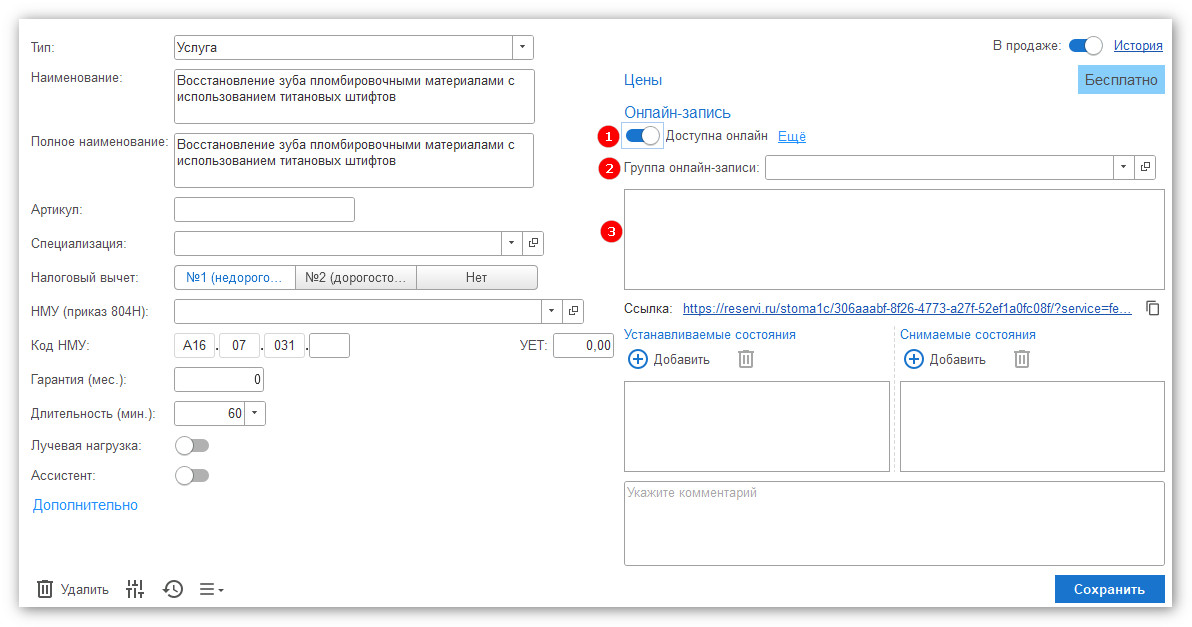Copy the online booking link with the copy icon

[x=1153, y=309]
